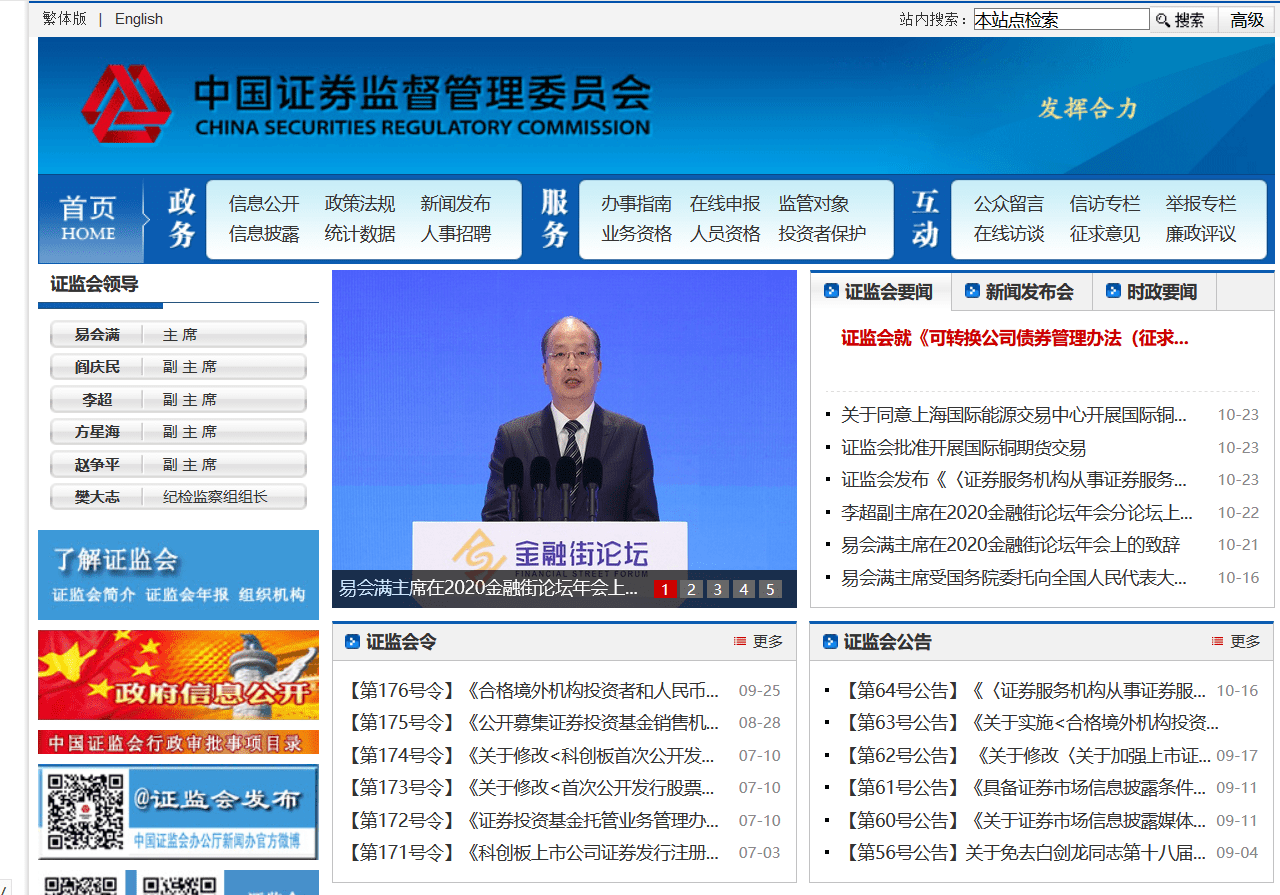
Task: Click the blue arrow icon beside 时政要闻
Action: (x=1113, y=291)
